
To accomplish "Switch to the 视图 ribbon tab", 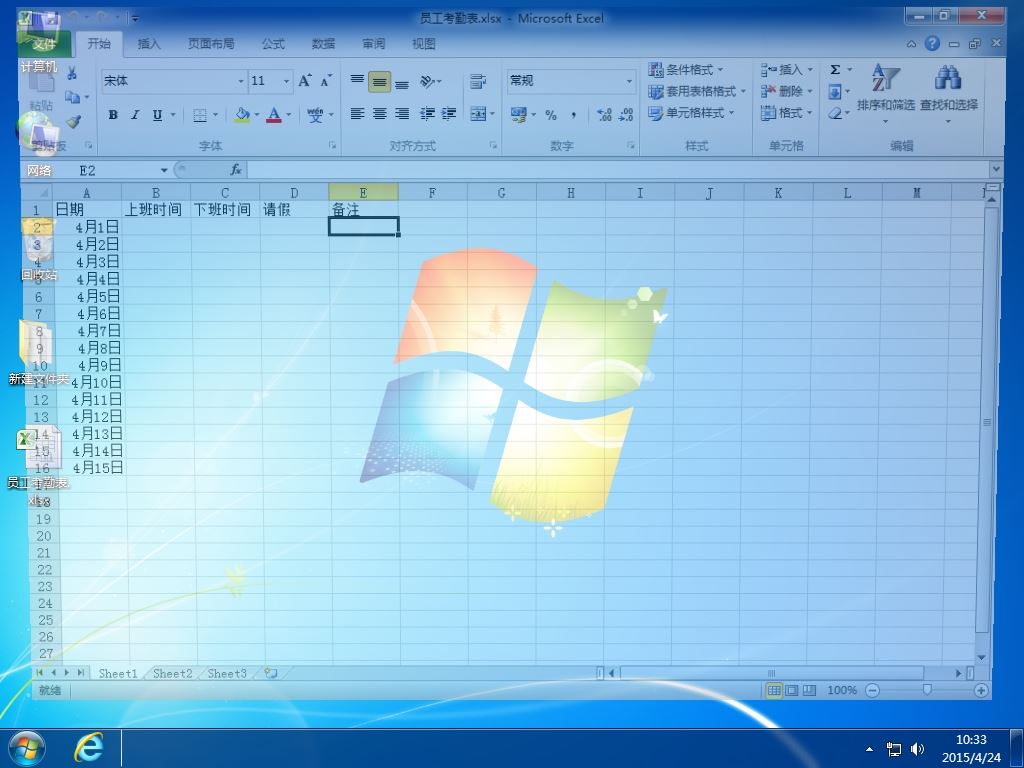I will point(423,44).
